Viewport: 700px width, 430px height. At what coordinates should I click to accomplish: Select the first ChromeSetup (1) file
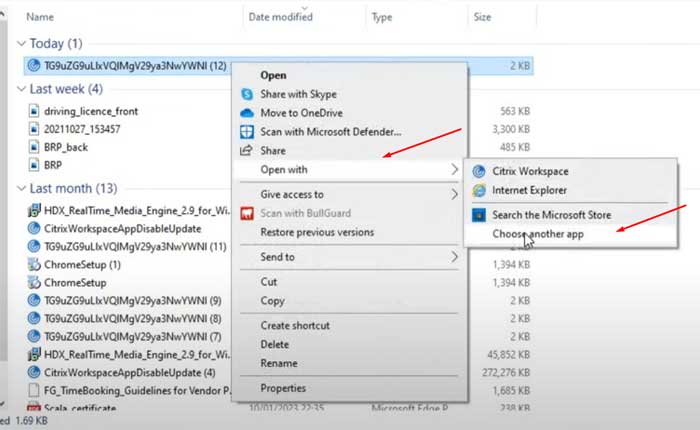tap(82, 265)
